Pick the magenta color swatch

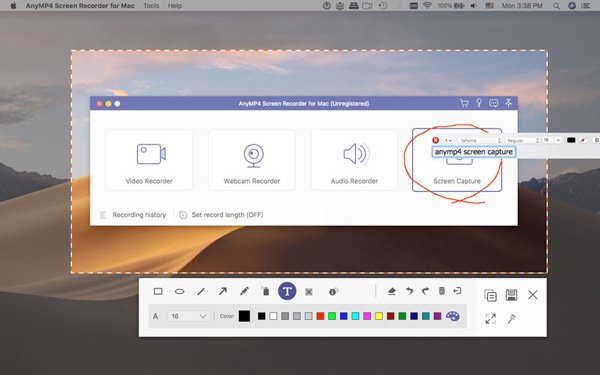(x=367, y=316)
